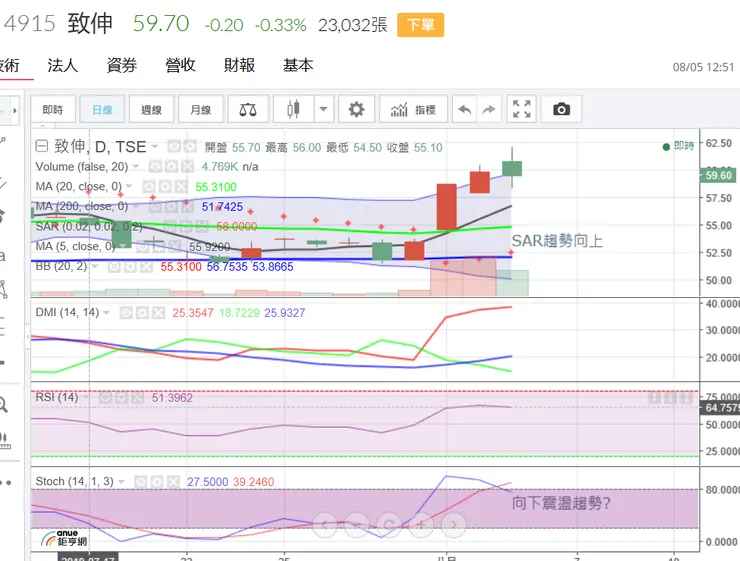Open settings gear for RSI (14)
Image resolution: width=740 pixels, height=561 pixels.
pyautogui.click(x=121, y=397)
